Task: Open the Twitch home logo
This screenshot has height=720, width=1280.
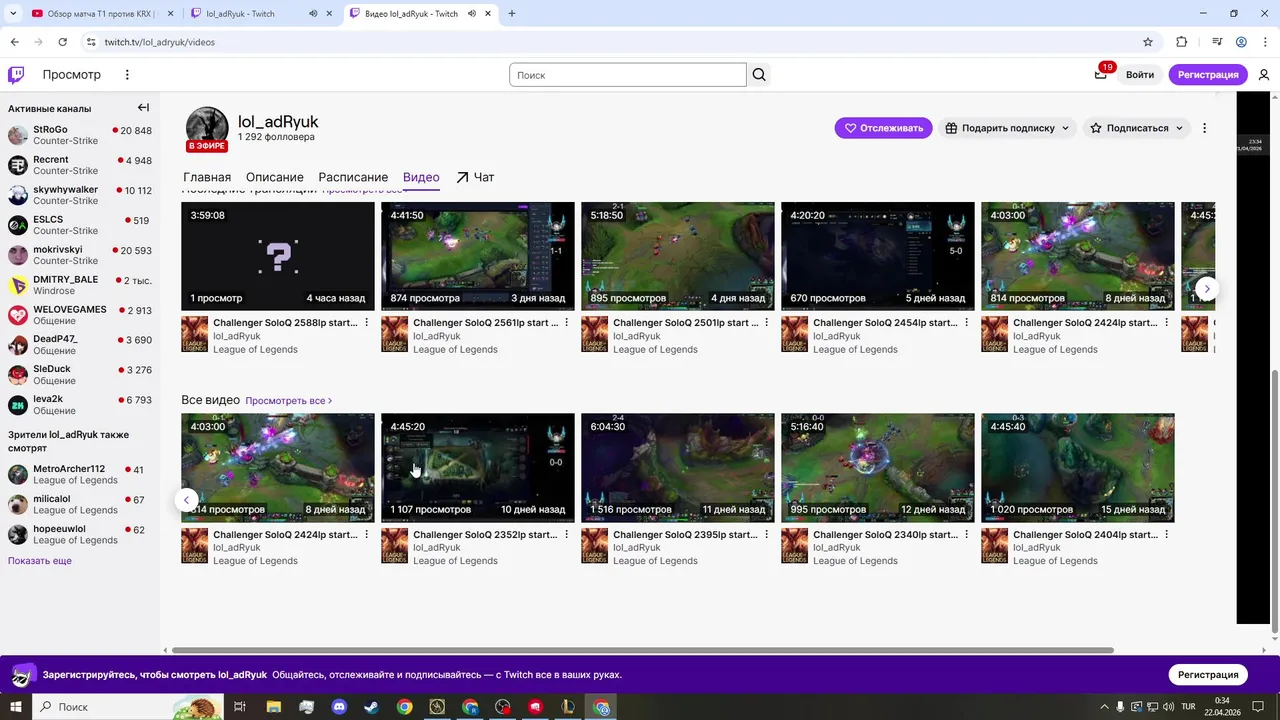Action: tap(16, 75)
